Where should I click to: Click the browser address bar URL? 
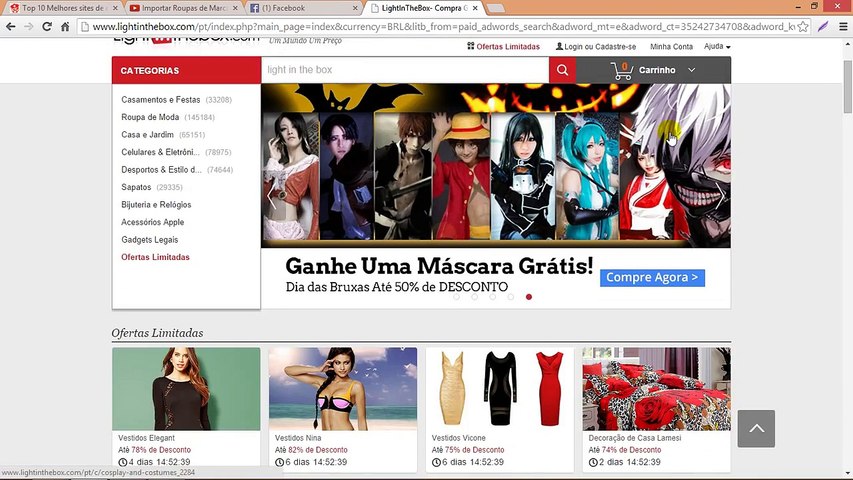point(443,27)
